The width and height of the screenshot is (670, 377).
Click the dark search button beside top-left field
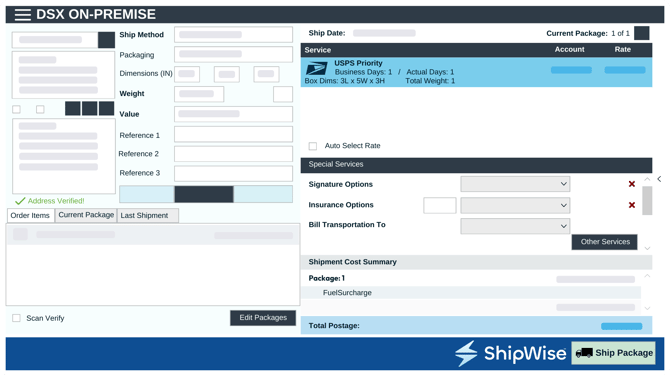[x=106, y=40]
